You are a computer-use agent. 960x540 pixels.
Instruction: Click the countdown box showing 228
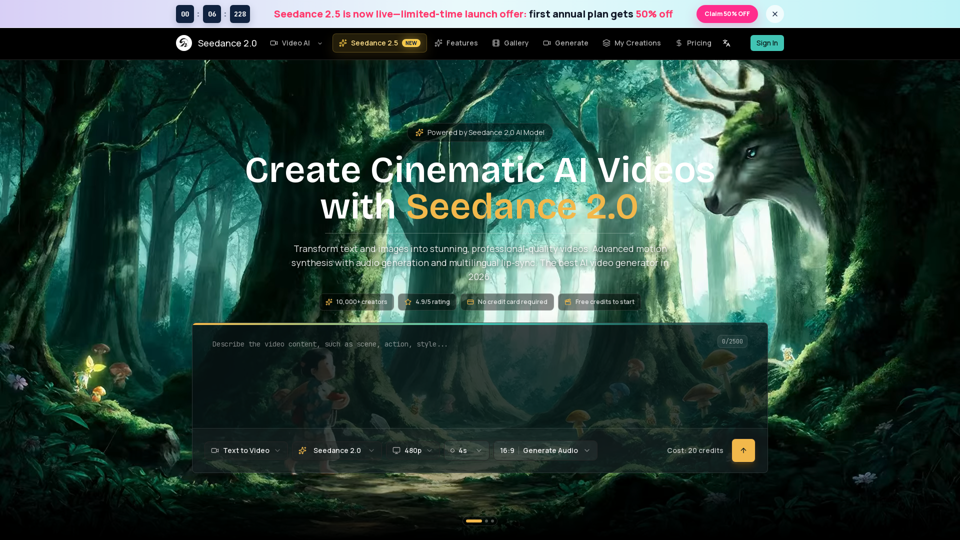click(240, 14)
